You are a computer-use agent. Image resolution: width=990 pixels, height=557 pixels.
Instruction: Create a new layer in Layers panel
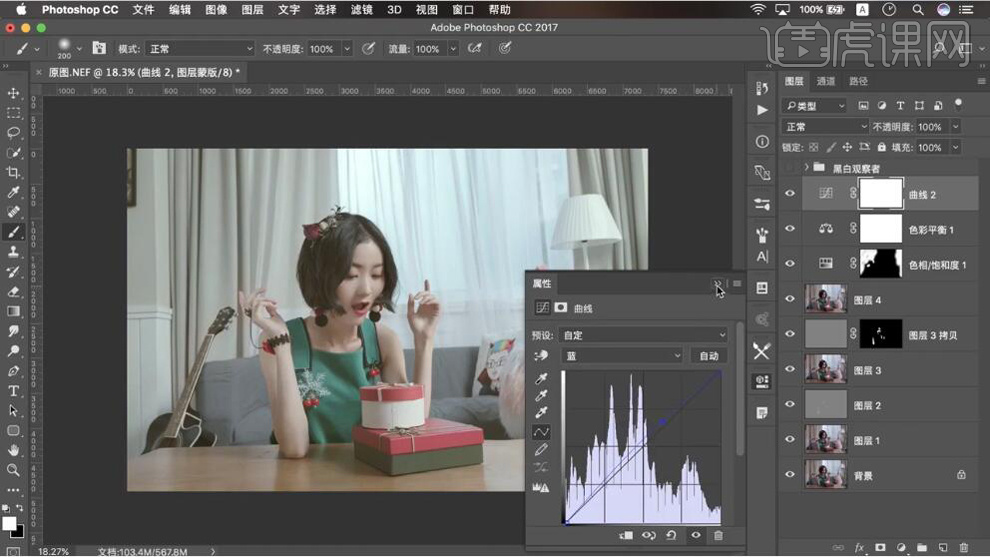[943, 548]
